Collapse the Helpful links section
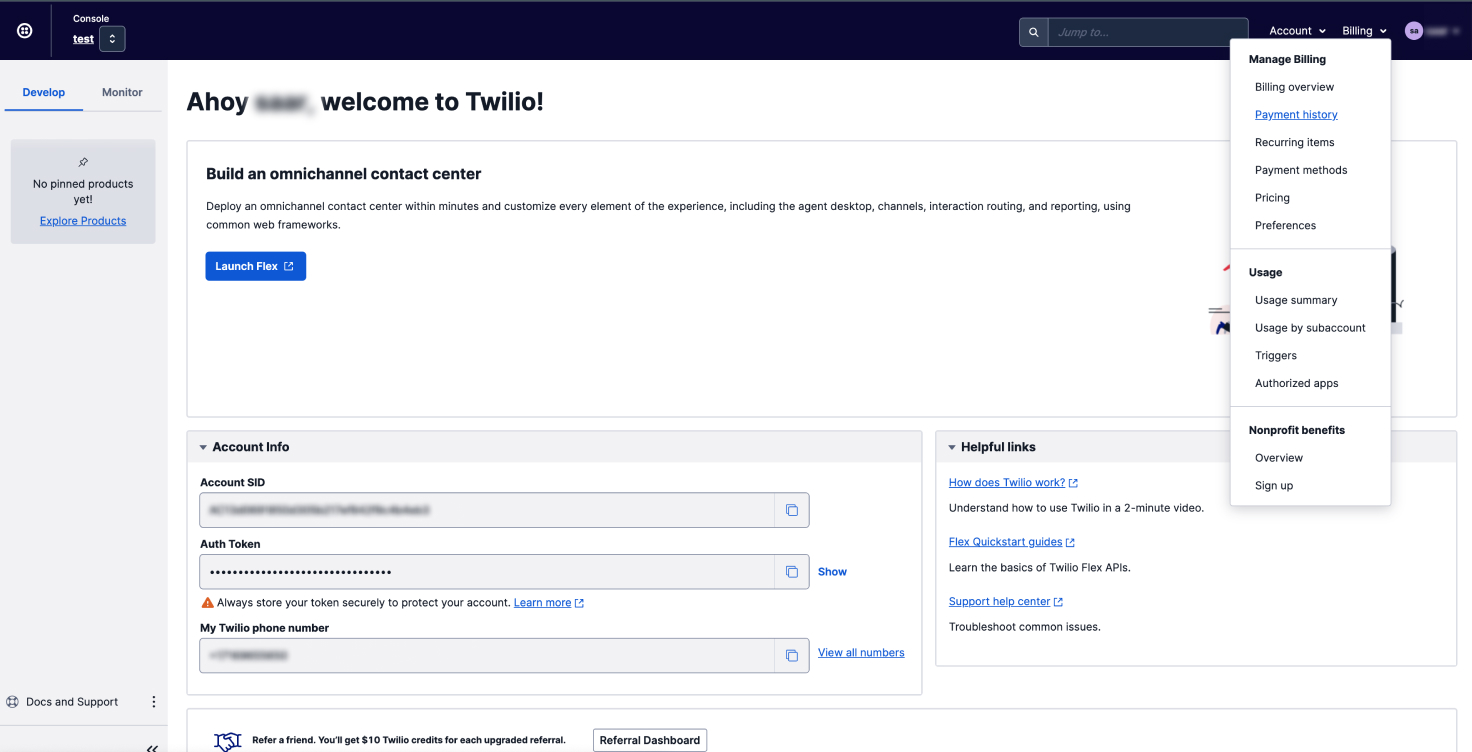This screenshot has width=1472, height=752. [x=952, y=447]
